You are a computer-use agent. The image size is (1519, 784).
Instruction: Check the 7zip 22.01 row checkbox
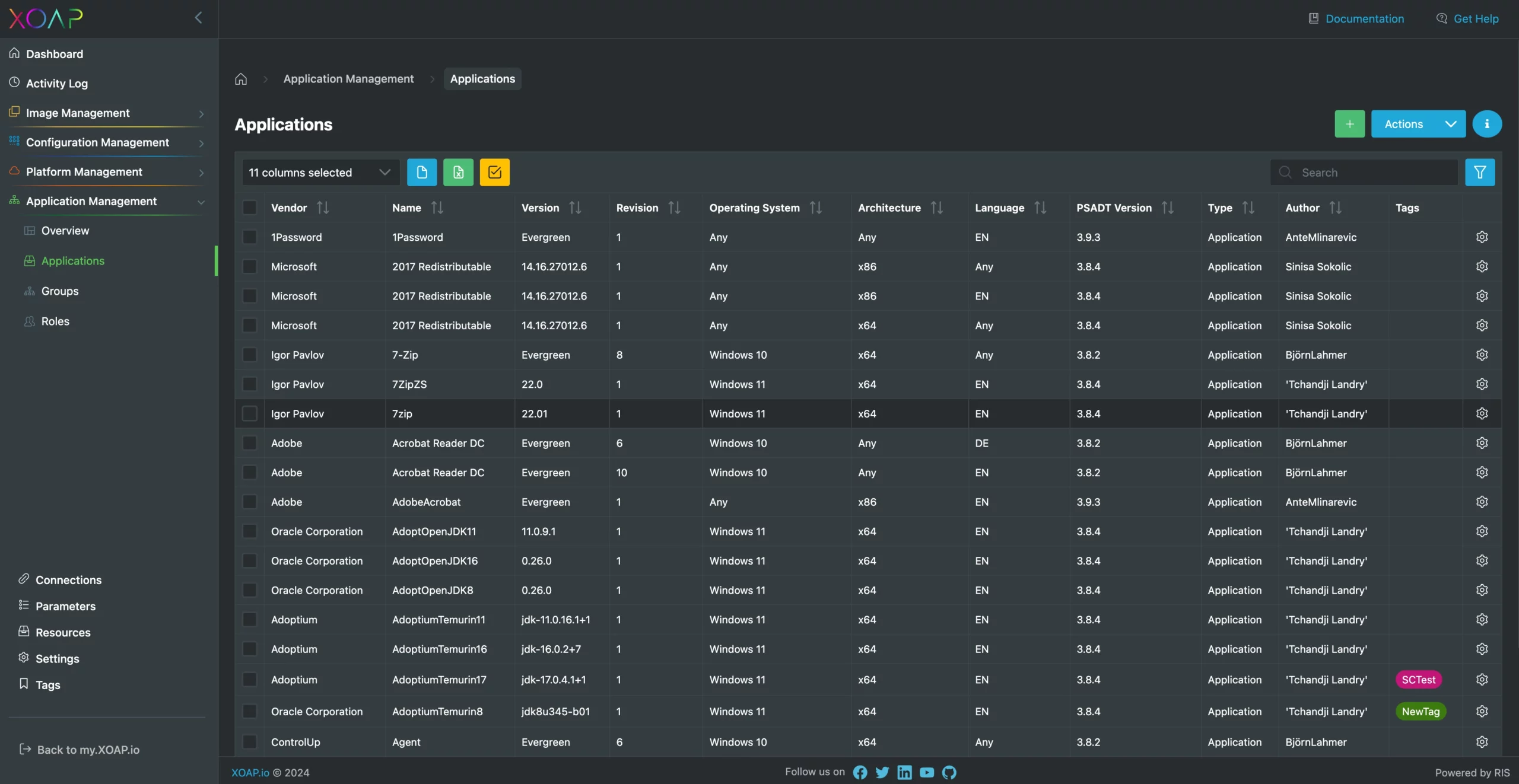[x=250, y=413]
